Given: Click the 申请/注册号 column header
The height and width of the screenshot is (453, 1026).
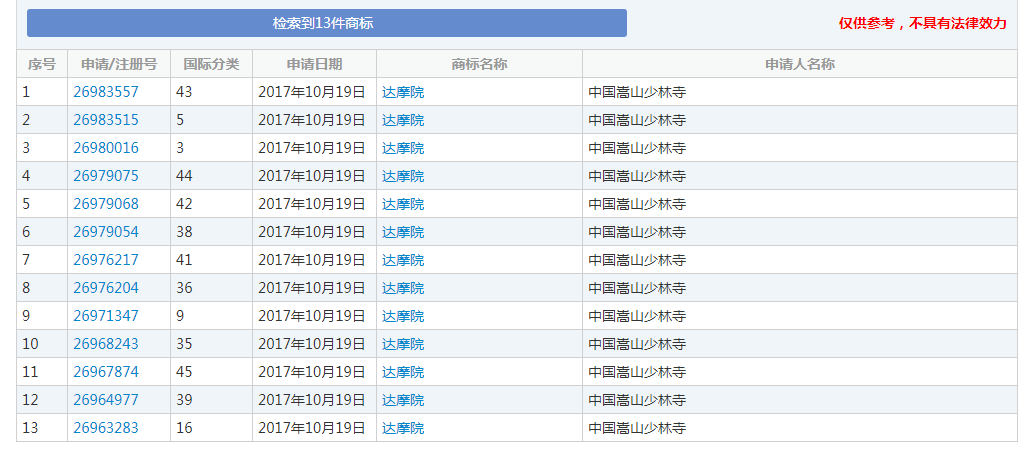Looking at the screenshot, I should tap(119, 64).
